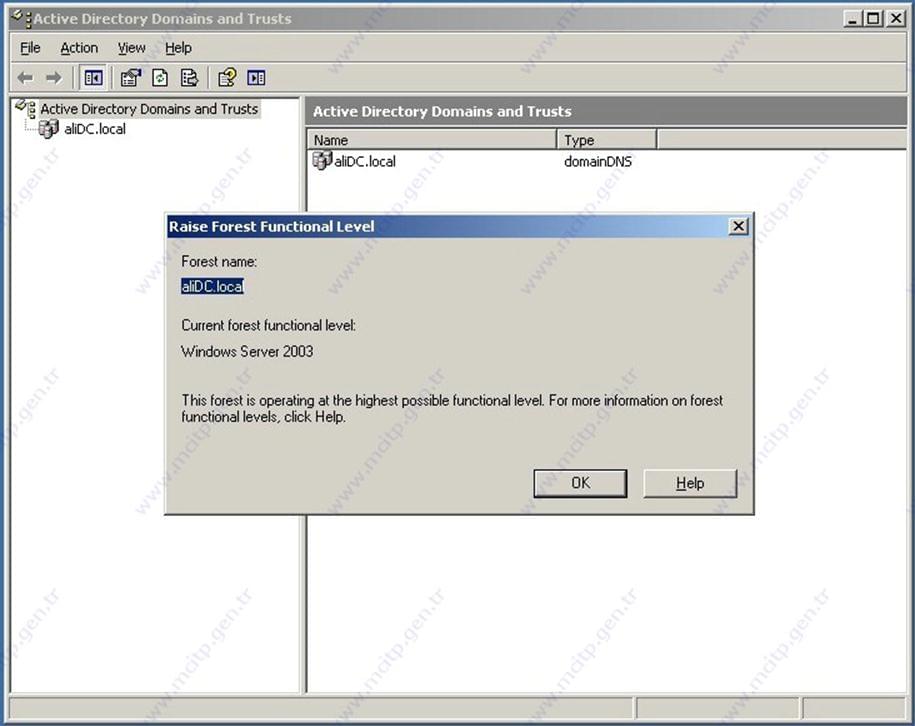Open the Action menu
Image resolution: width=915 pixels, height=726 pixels.
[79, 48]
